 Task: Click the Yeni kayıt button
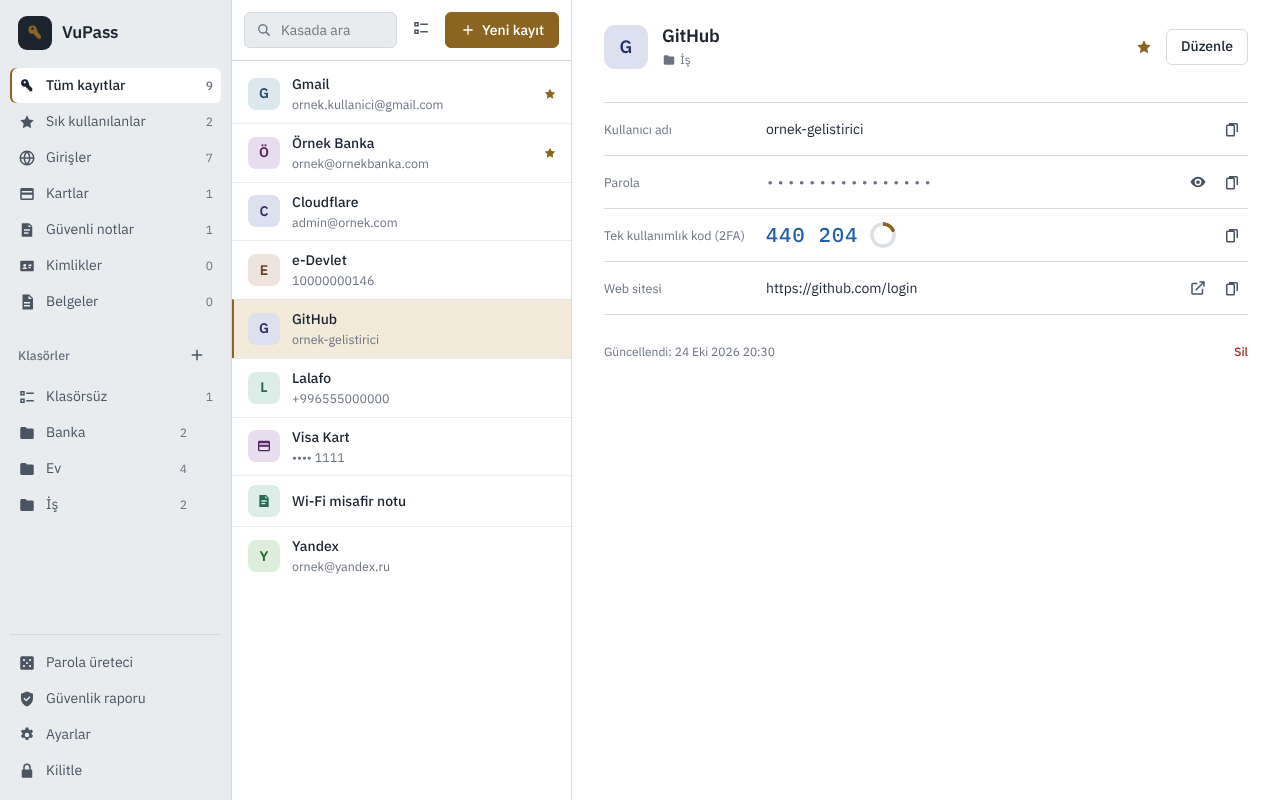(502, 30)
